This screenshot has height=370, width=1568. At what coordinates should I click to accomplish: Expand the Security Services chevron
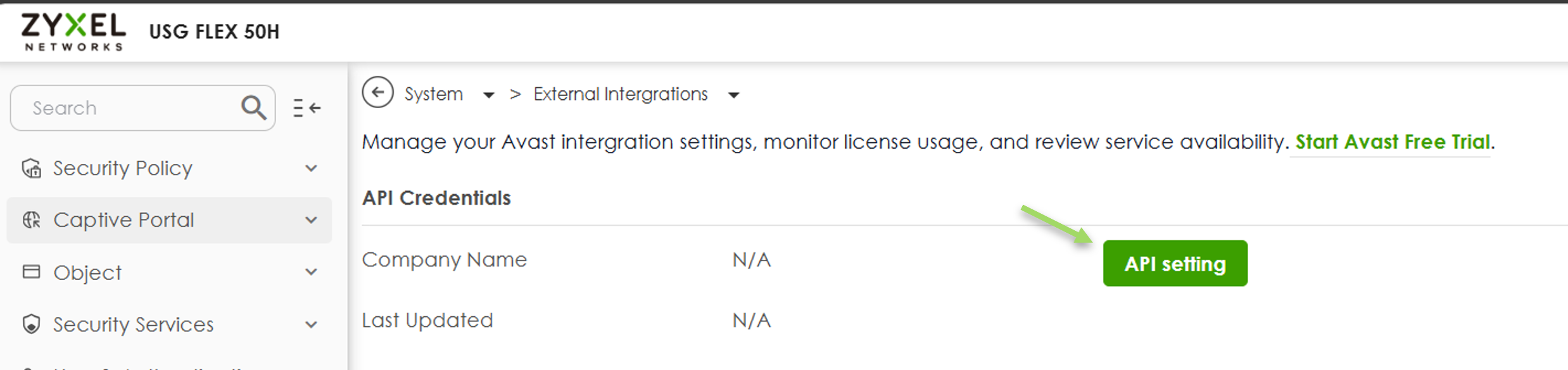[x=311, y=325]
